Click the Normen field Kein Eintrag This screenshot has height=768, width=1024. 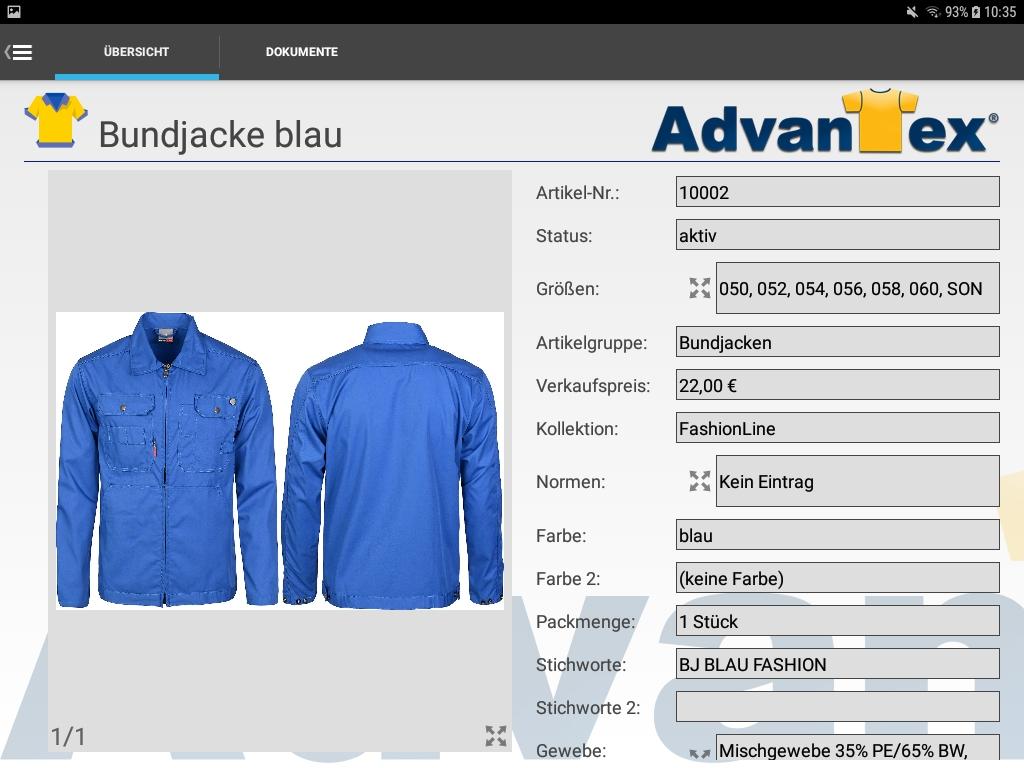pos(857,481)
